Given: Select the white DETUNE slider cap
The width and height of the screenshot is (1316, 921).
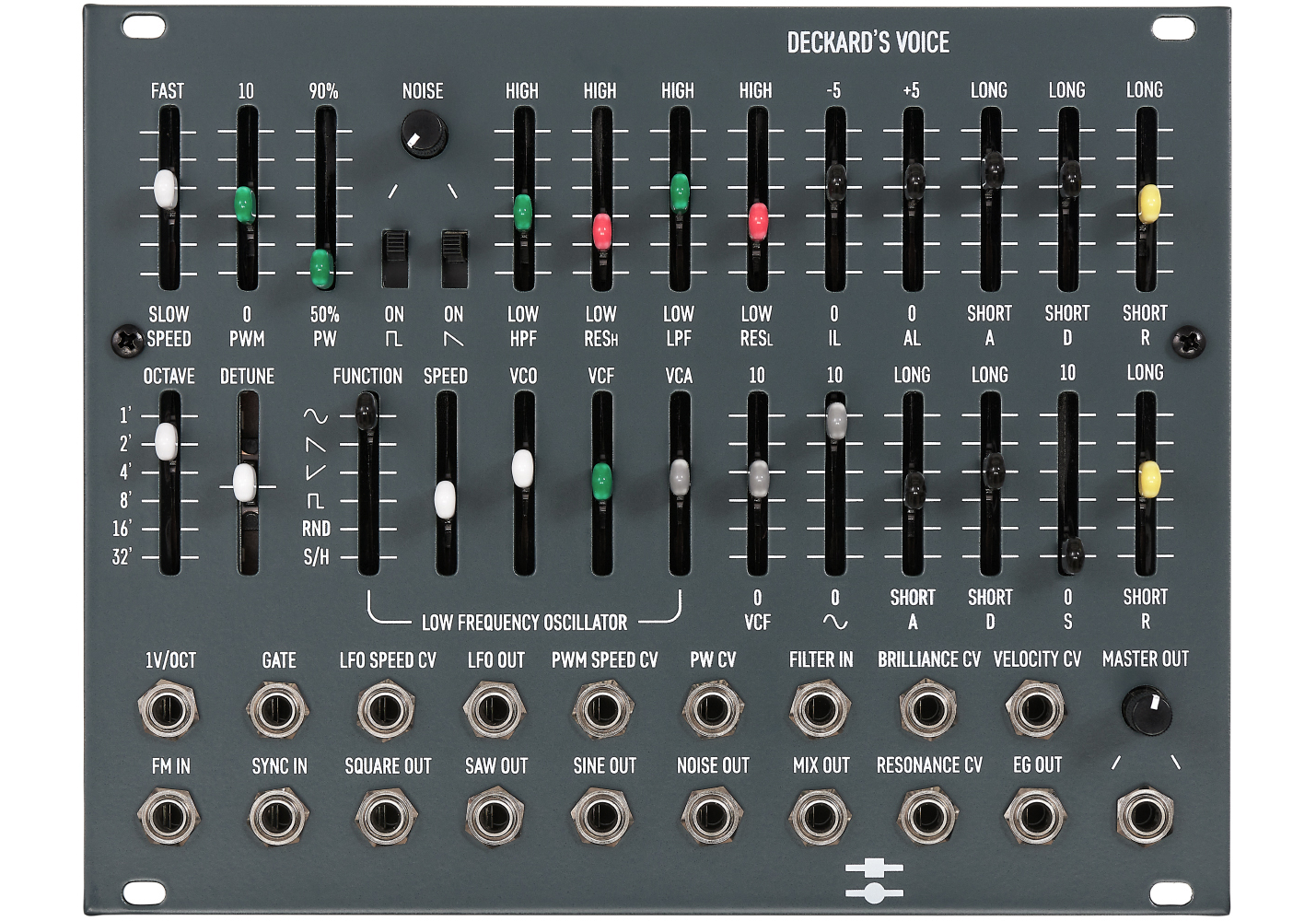Looking at the screenshot, I should pyautogui.click(x=245, y=483).
